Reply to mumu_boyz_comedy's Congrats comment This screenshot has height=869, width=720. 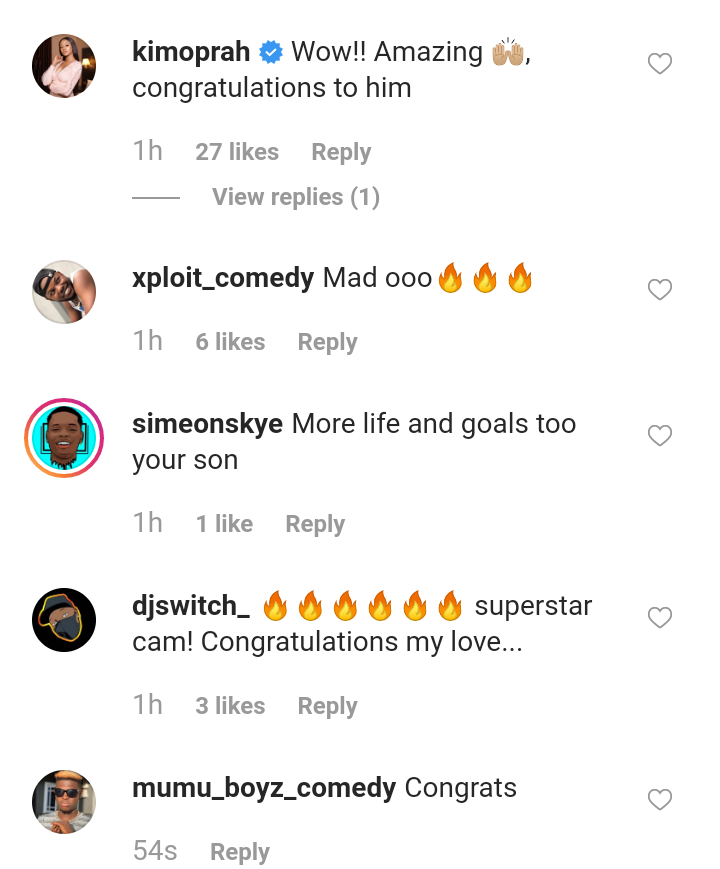click(240, 852)
